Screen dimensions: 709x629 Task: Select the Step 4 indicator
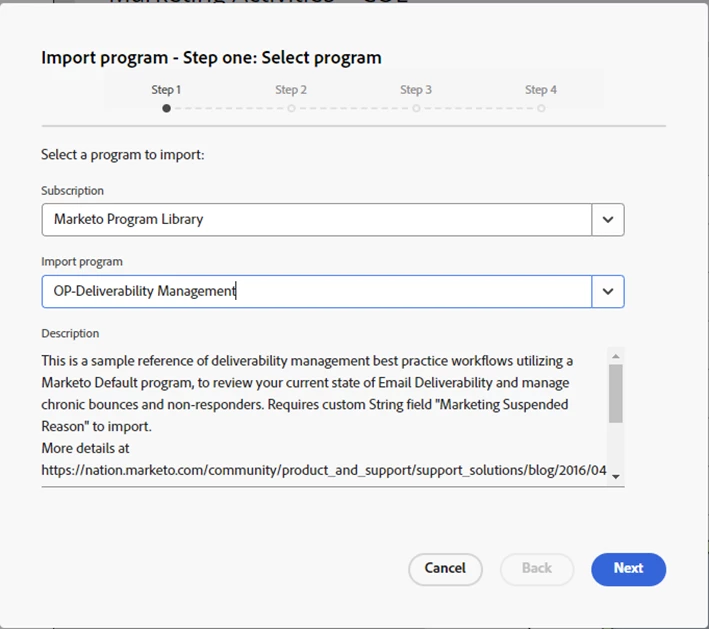[x=541, y=108]
